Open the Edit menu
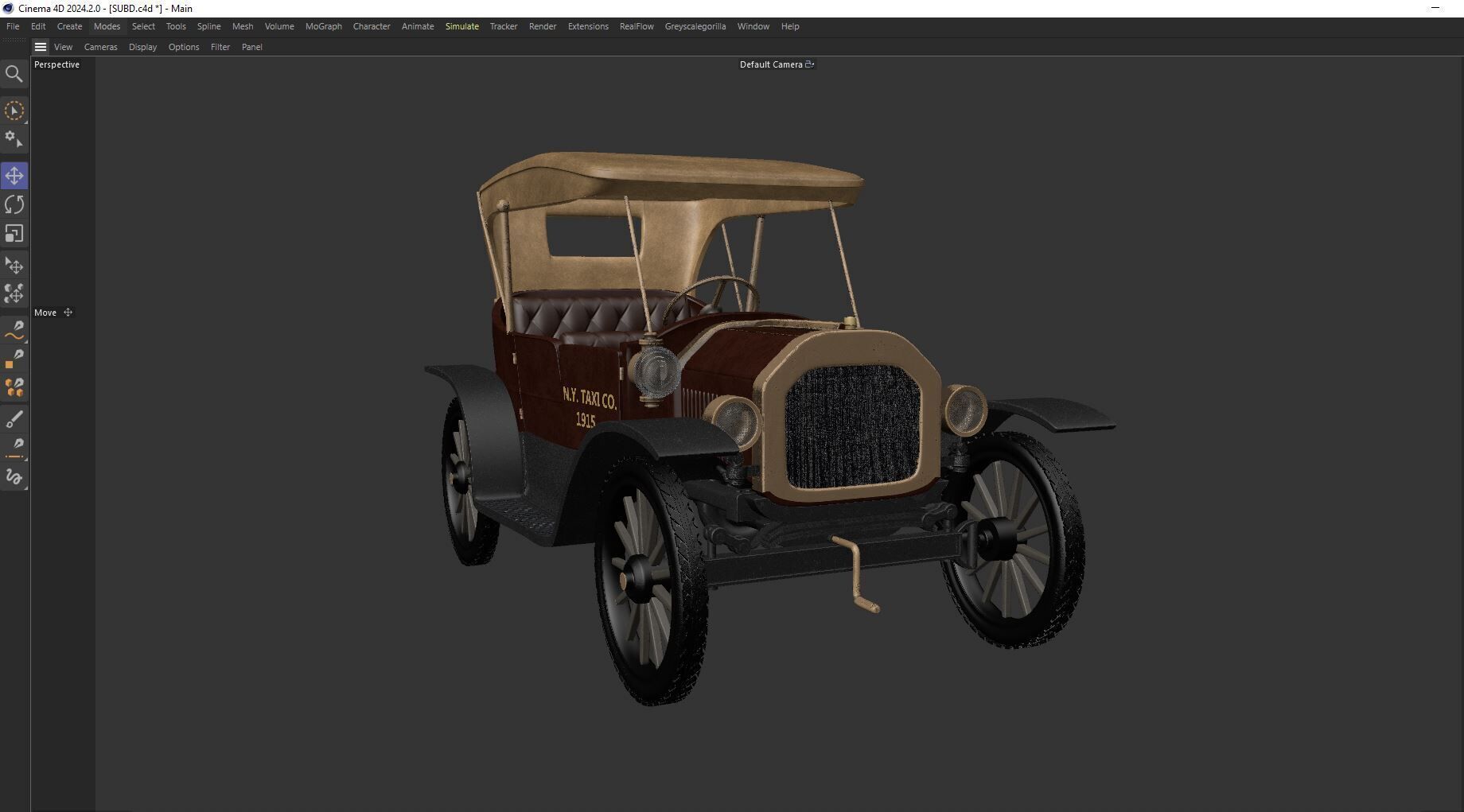Viewport: 1464px width, 812px height. [x=38, y=26]
